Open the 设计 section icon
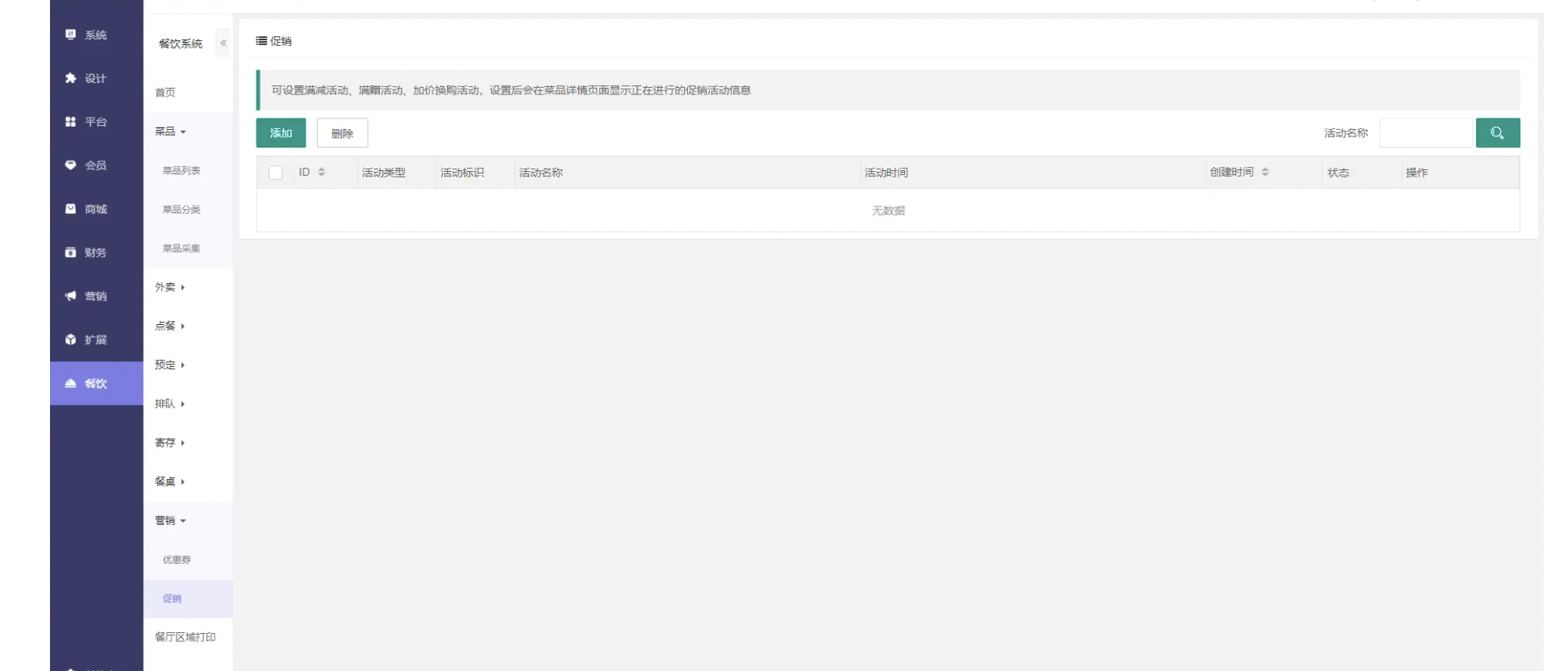 [70, 78]
